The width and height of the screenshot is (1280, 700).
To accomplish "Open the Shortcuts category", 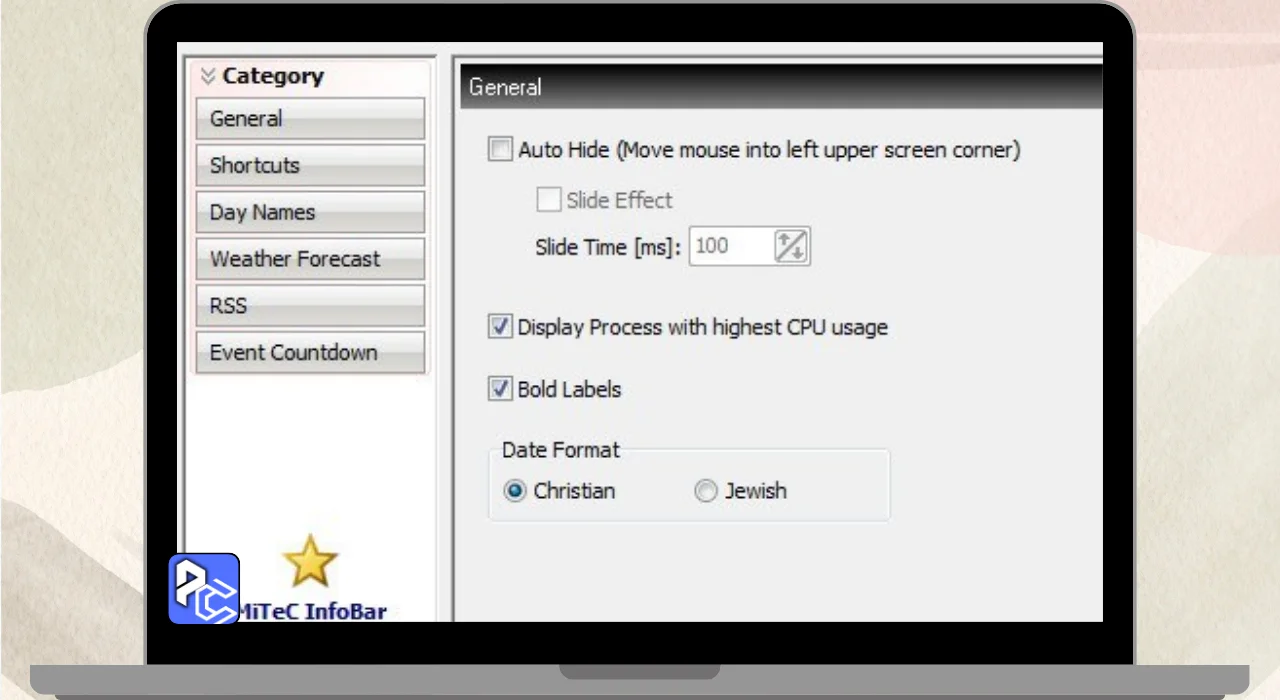I will (310, 166).
